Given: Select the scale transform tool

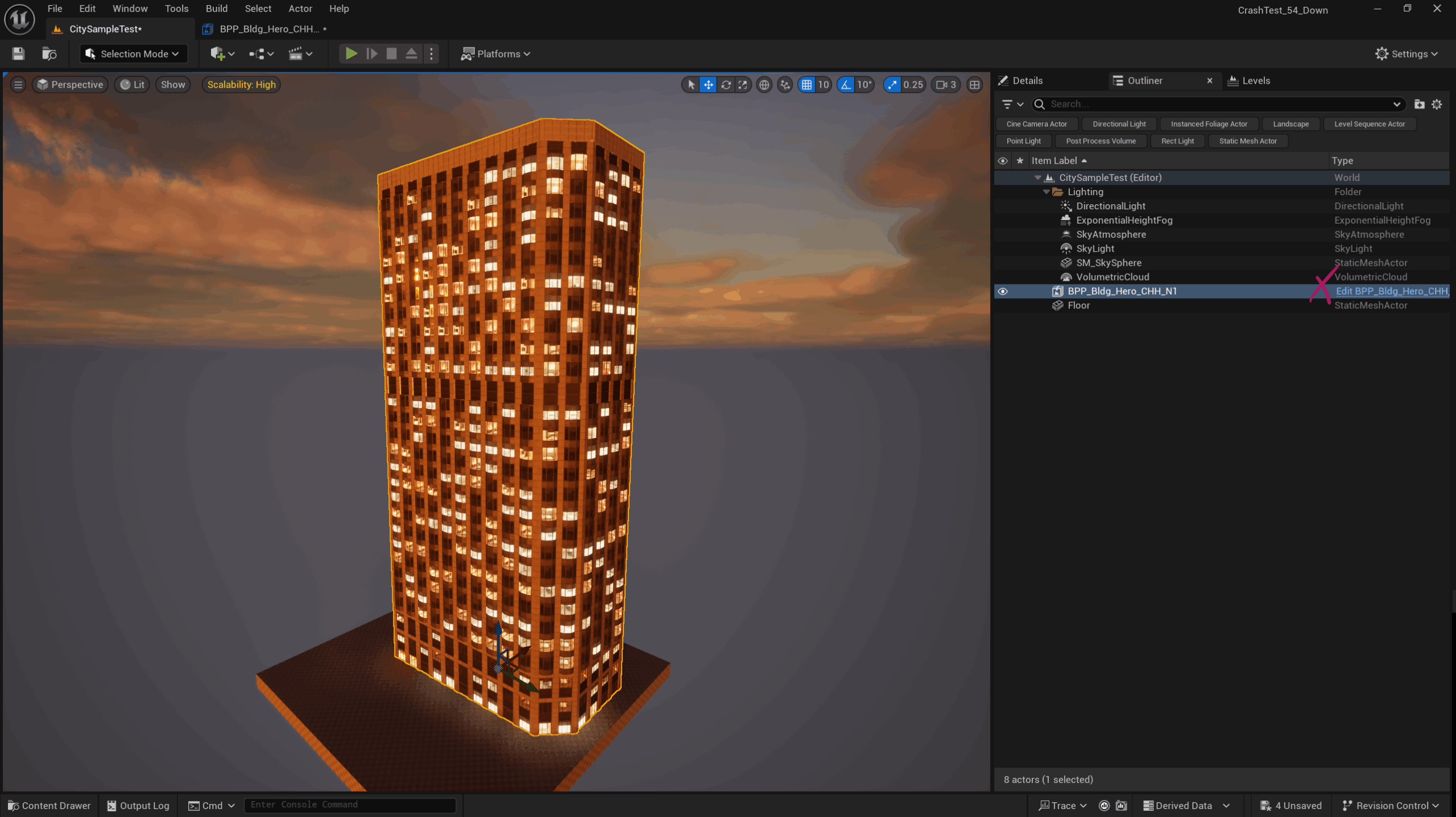Looking at the screenshot, I should (x=743, y=85).
